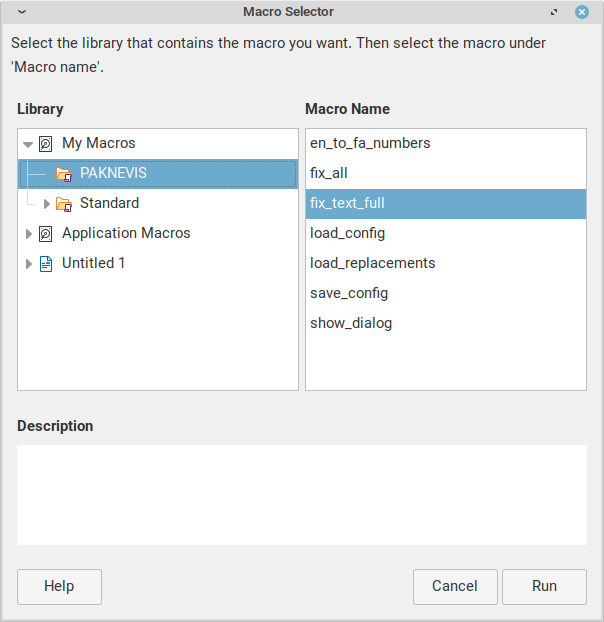Expand the Application Macros node
Screen dimensions: 604x622
[28, 233]
